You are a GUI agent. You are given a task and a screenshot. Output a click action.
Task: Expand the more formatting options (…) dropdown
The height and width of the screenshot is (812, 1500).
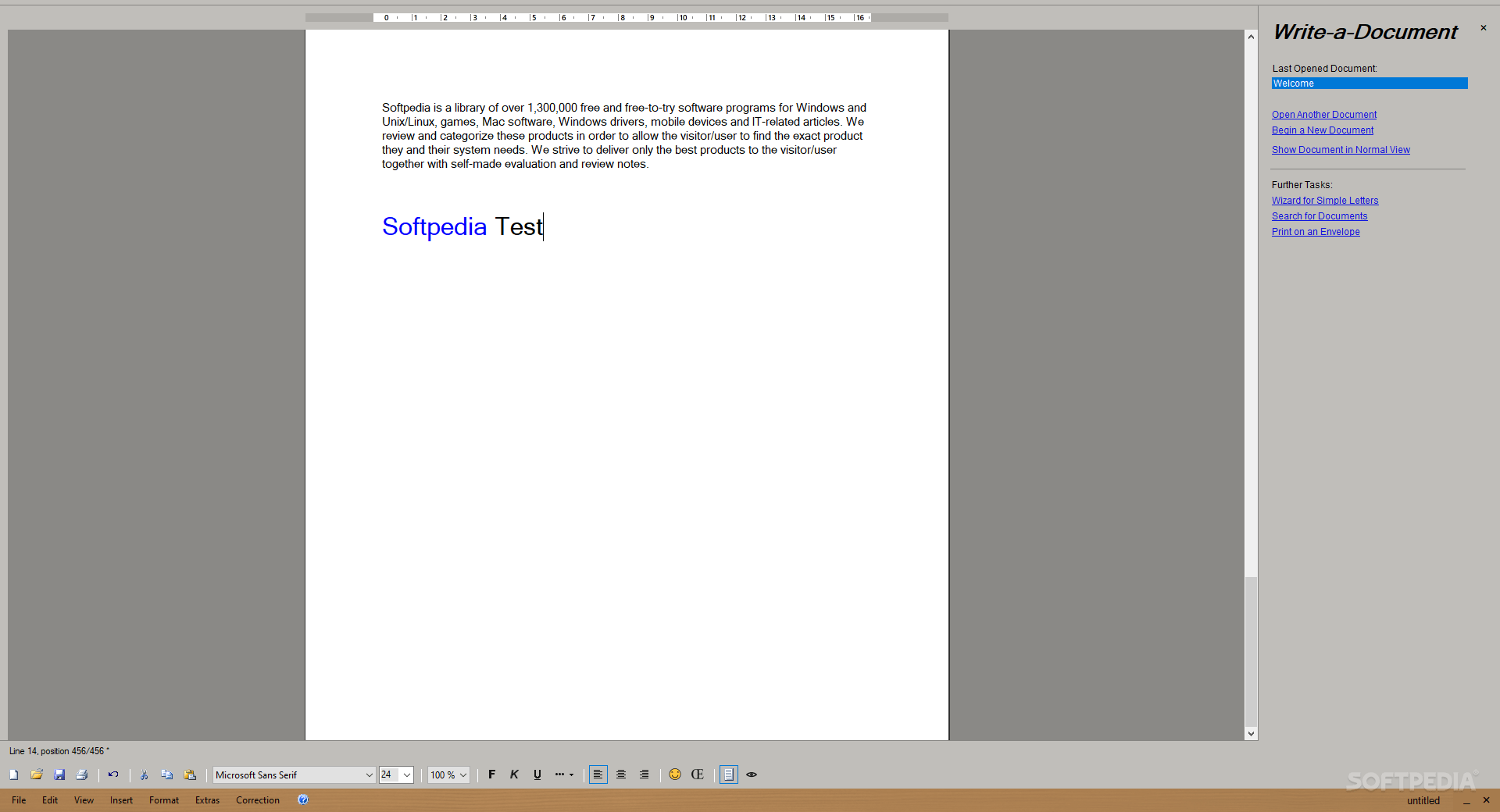(564, 775)
